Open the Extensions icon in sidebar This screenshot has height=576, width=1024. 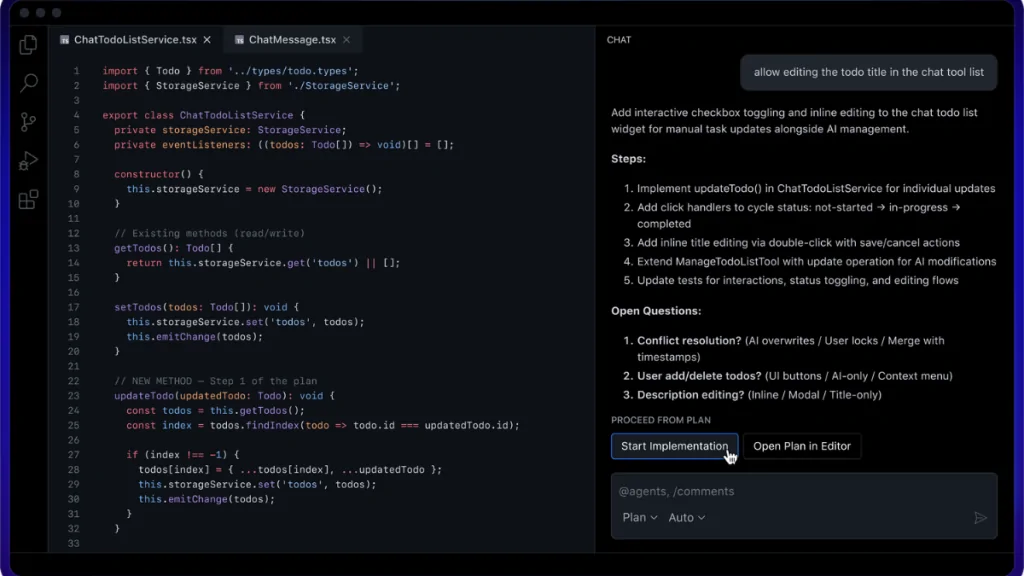click(x=28, y=199)
